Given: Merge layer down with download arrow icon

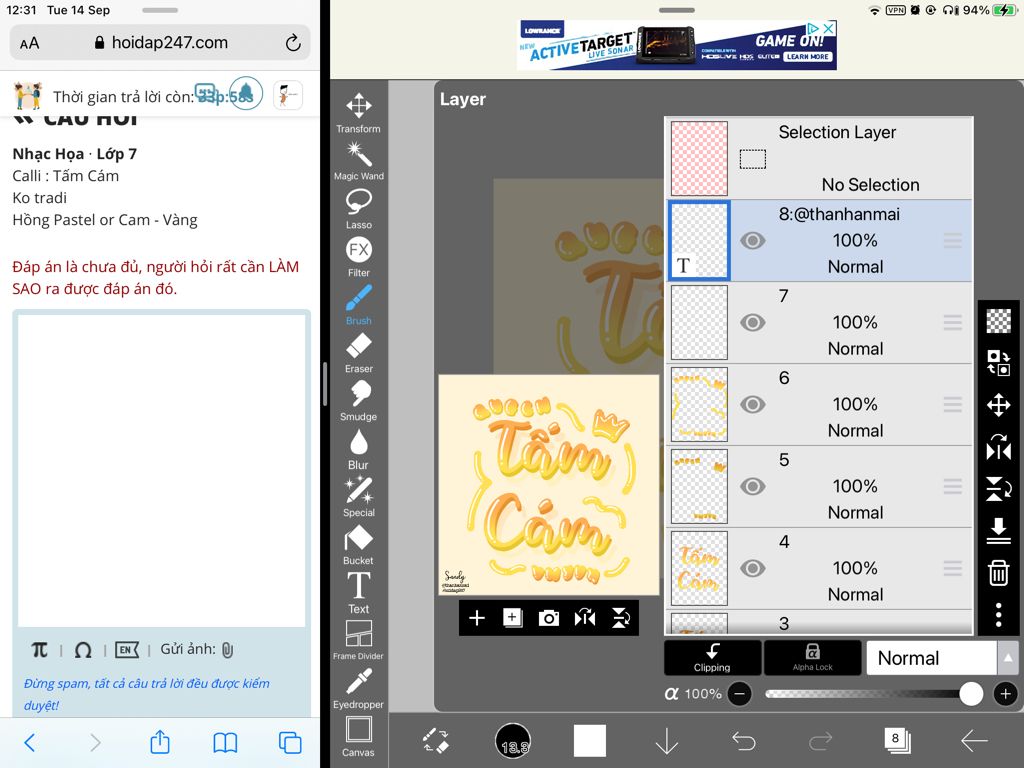Looking at the screenshot, I should pos(999,531).
